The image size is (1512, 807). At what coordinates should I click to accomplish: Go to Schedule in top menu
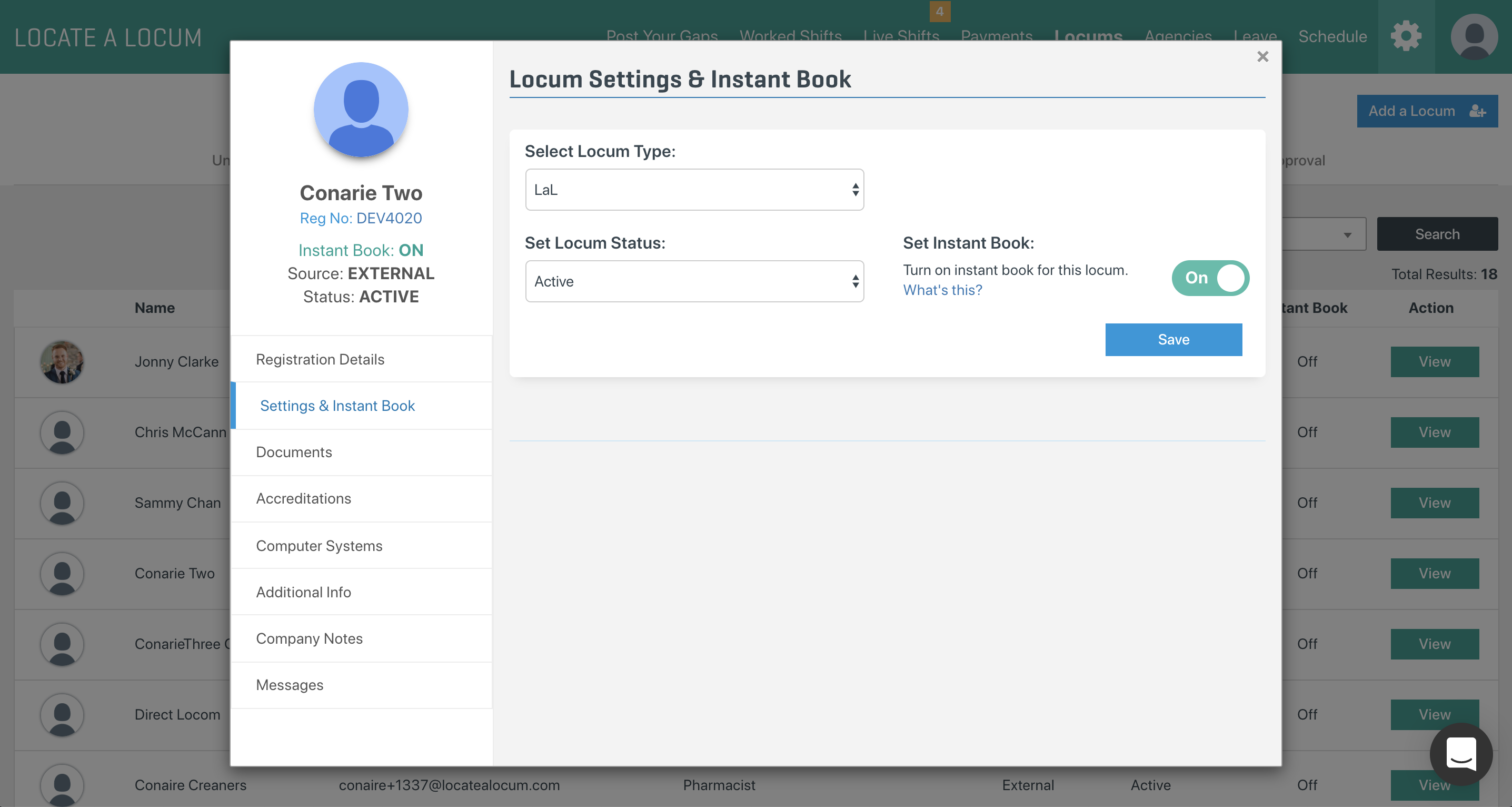(1332, 36)
